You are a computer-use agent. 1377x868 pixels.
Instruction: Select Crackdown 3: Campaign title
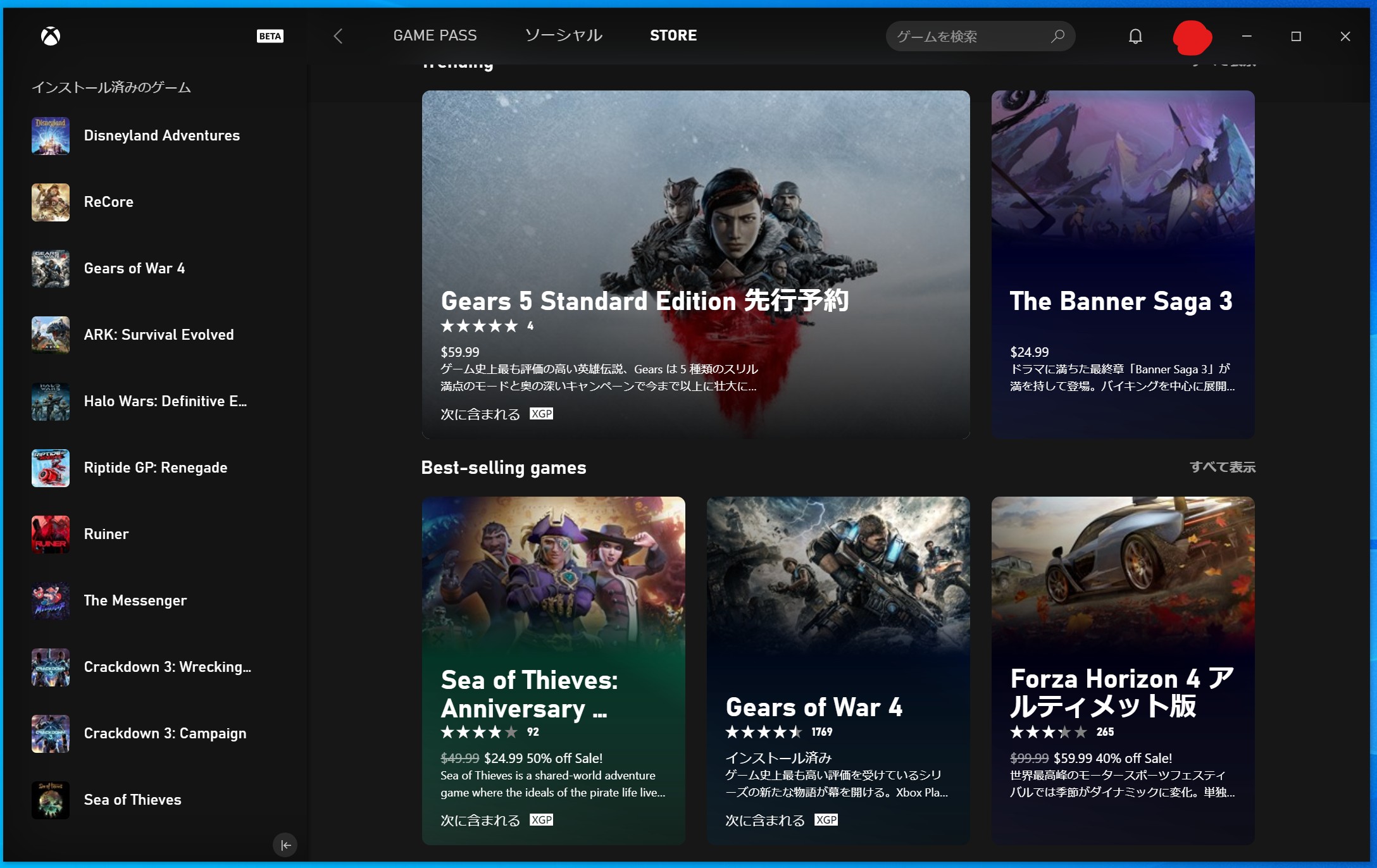coord(165,733)
